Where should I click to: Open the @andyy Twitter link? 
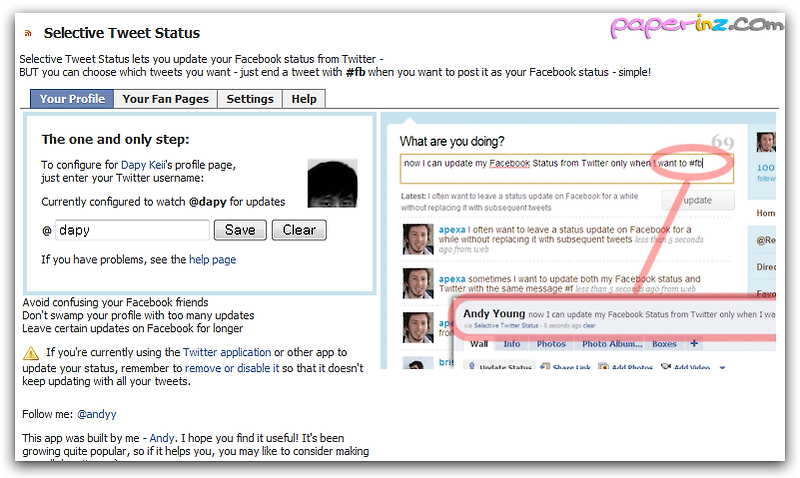[97, 414]
